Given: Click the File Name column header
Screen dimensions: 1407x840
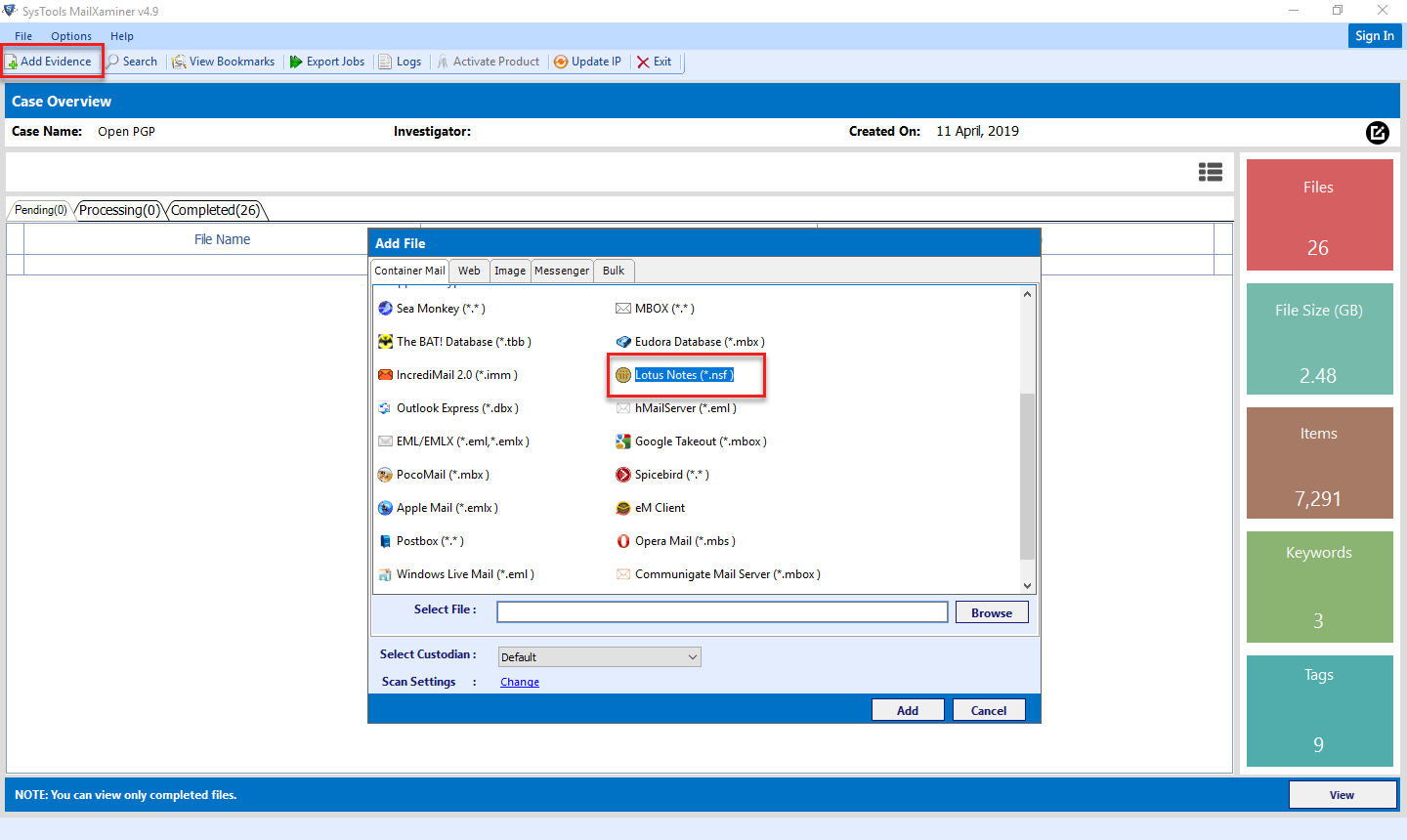Looking at the screenshot, I should click(222, 239).
